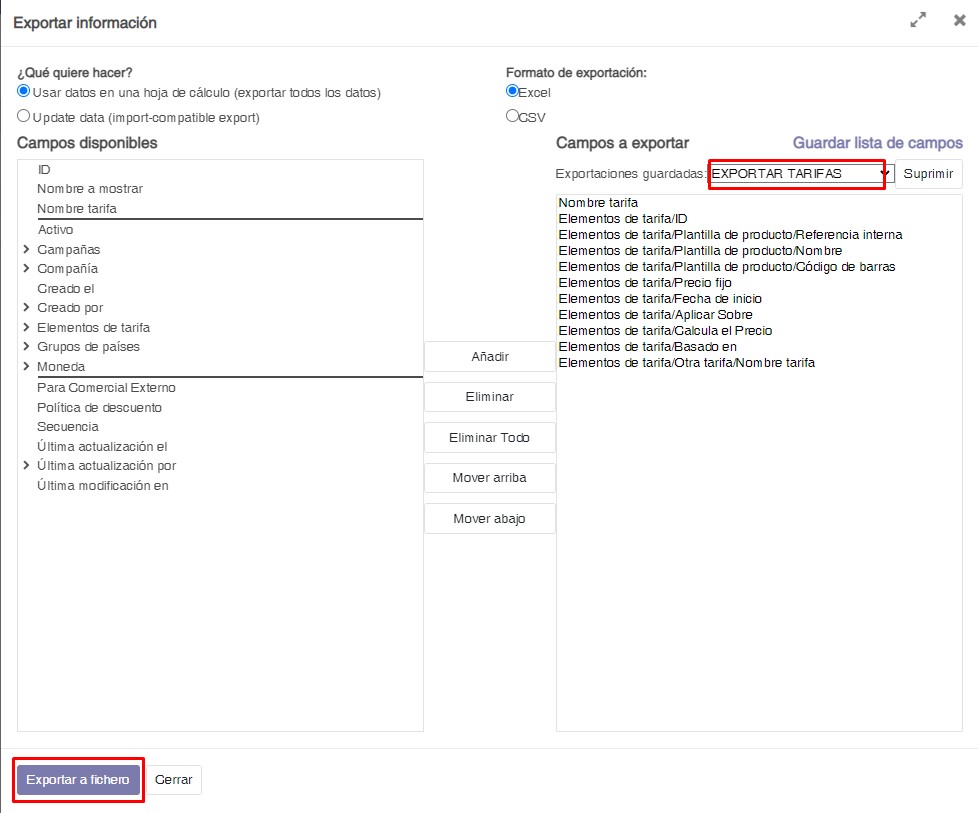Screen dimensions: 978x813
Task: Expand the Grupos de países node
Action: 26,347
